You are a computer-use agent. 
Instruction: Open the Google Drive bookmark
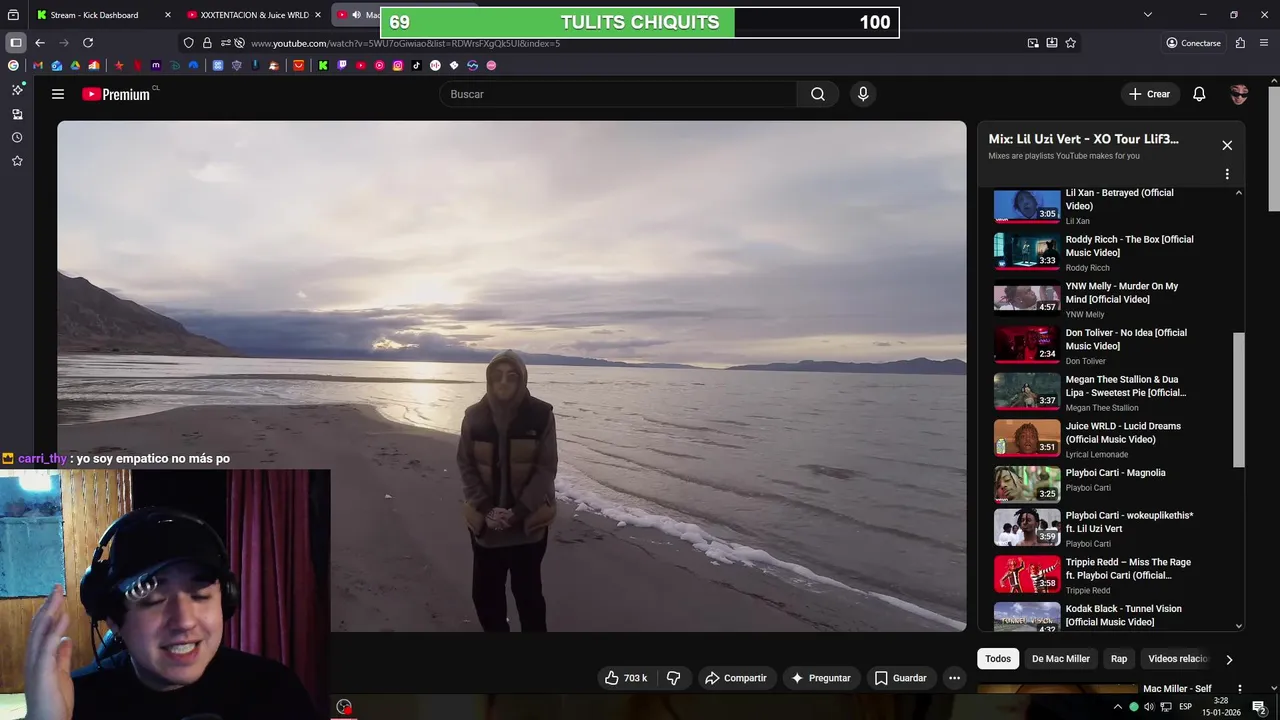(x=75, y=65)
